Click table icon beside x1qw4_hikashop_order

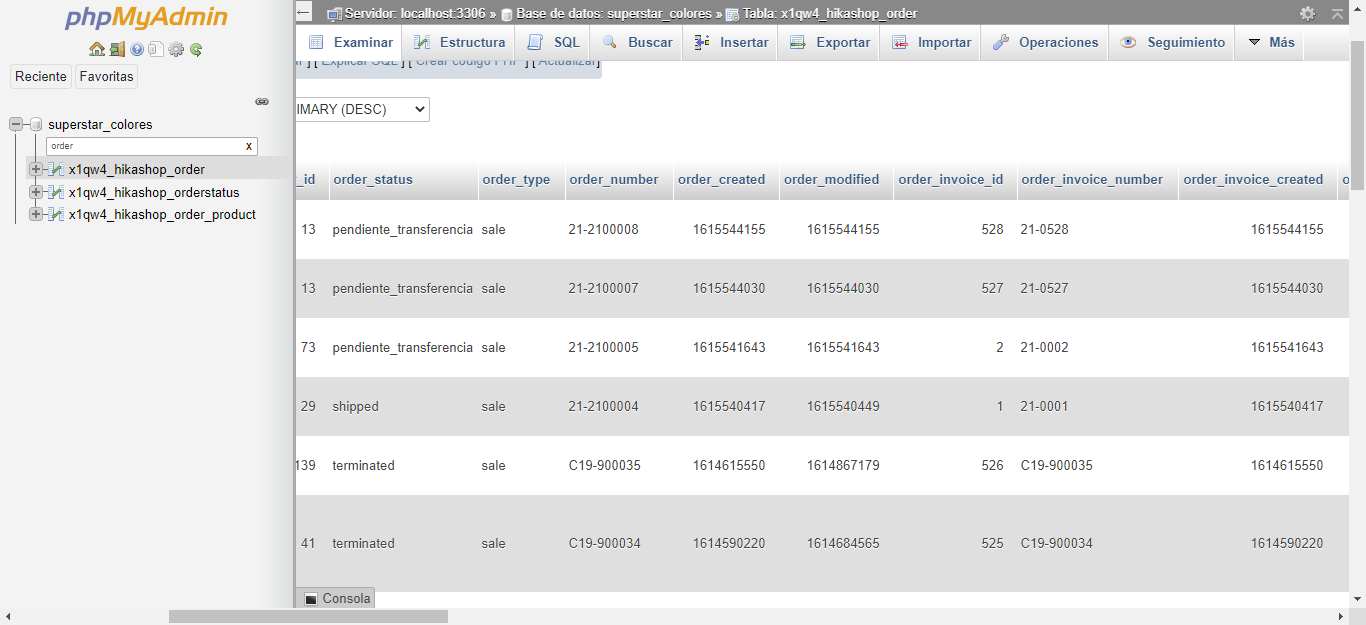click(x=57, y=169)
